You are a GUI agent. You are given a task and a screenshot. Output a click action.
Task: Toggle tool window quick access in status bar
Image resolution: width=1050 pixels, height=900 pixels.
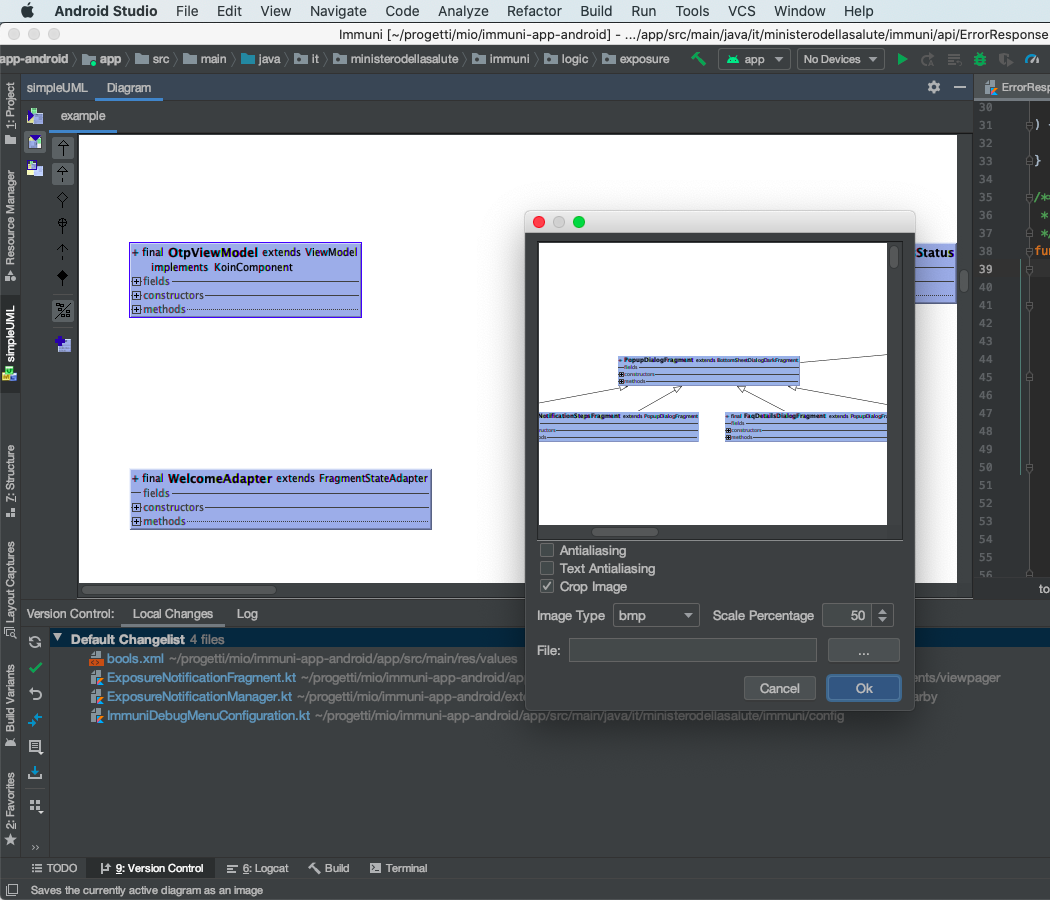(11, 890)
